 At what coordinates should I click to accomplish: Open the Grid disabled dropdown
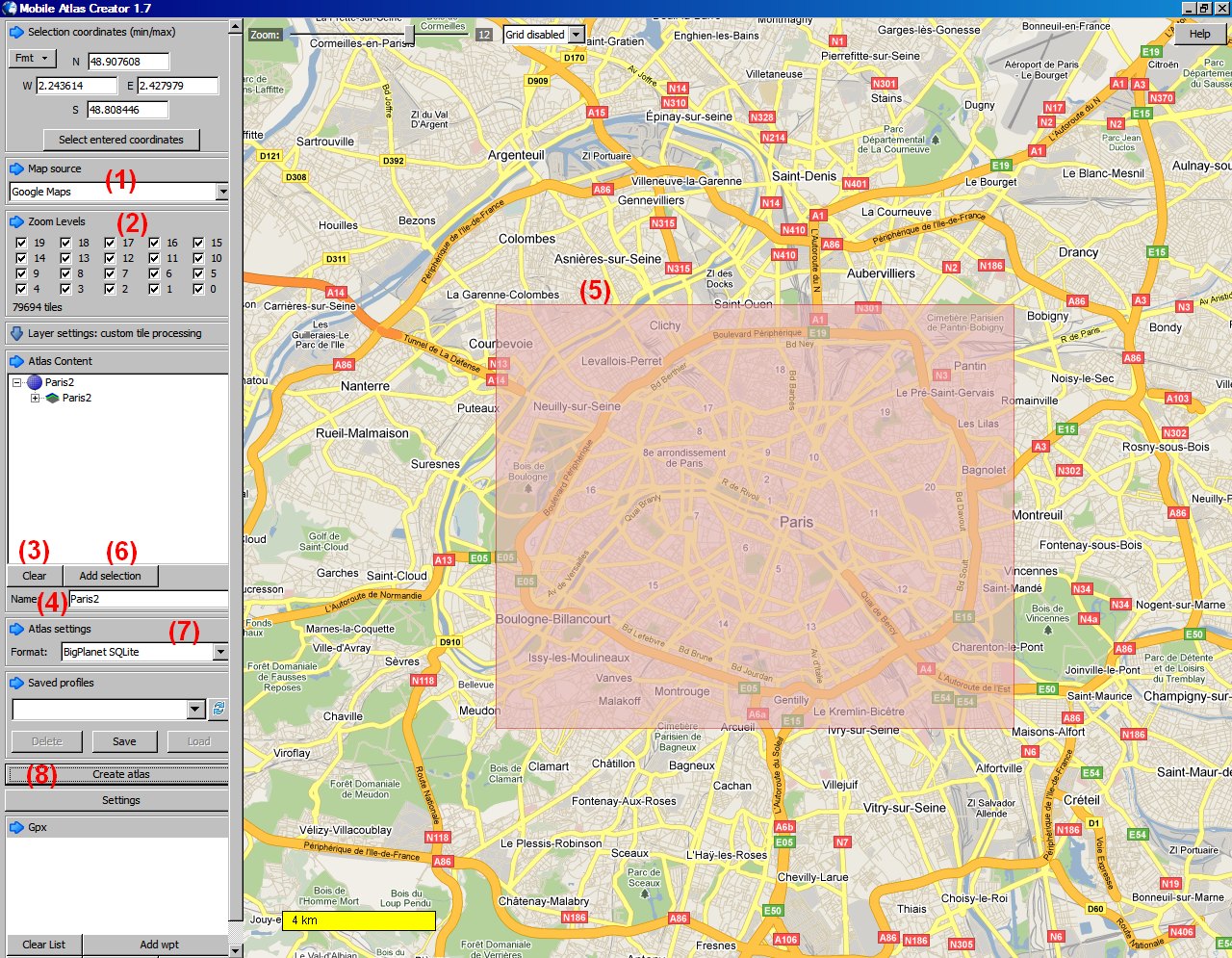[576, 35]
